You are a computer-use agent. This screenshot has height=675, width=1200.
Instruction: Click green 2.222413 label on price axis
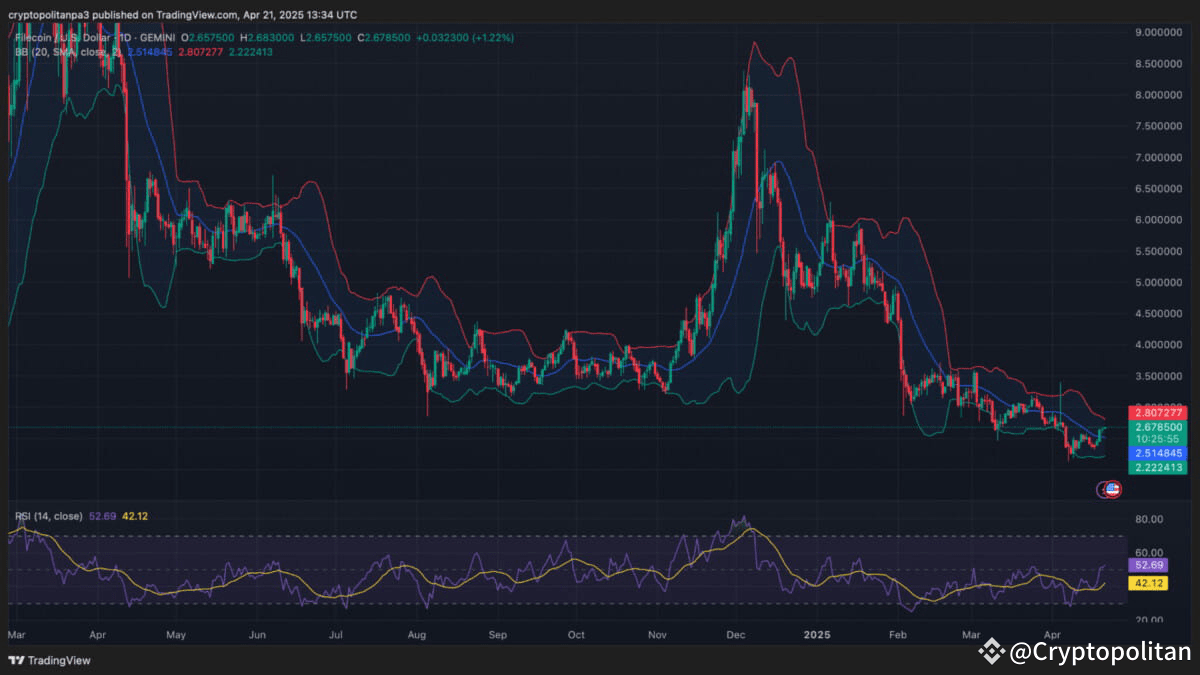tap(1157, 467)
